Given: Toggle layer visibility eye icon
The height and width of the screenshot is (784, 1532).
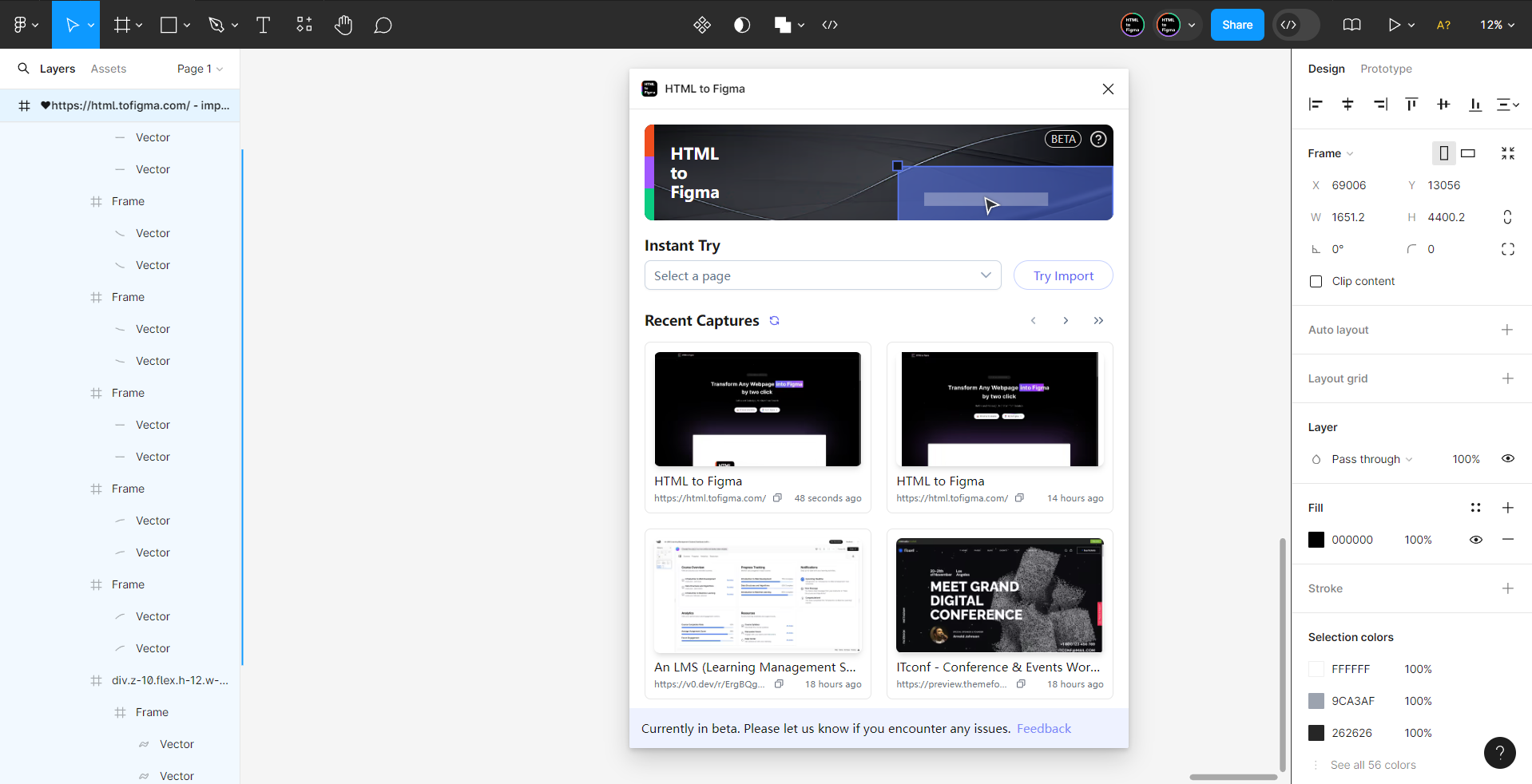Looking at the screenshot, I should pos(1507,458).
